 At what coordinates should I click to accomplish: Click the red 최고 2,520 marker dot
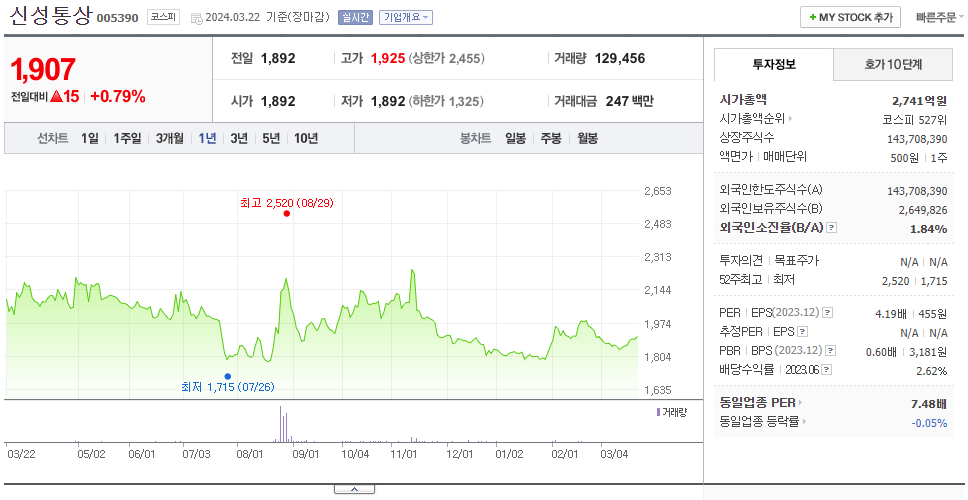coord(286,214)
